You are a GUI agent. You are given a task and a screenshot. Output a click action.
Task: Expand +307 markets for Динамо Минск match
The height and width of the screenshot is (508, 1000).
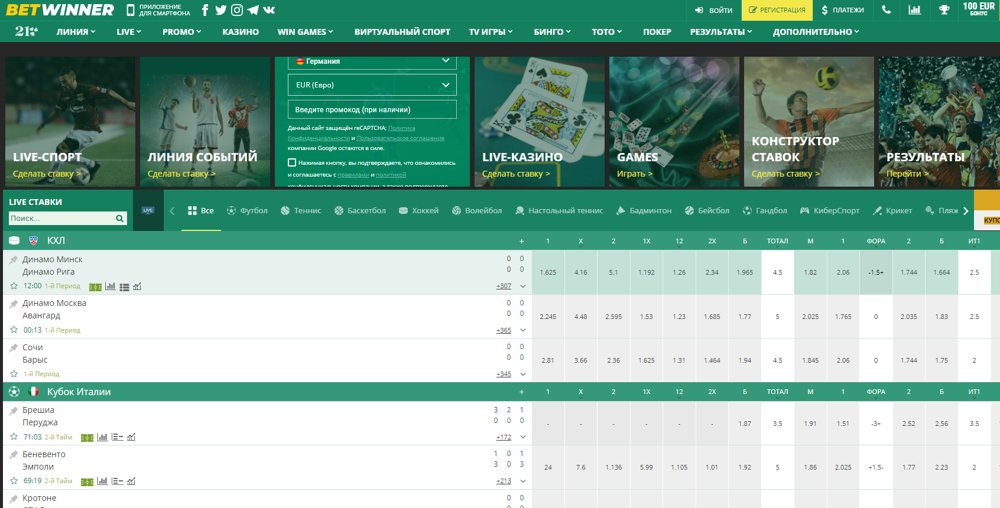504,286
